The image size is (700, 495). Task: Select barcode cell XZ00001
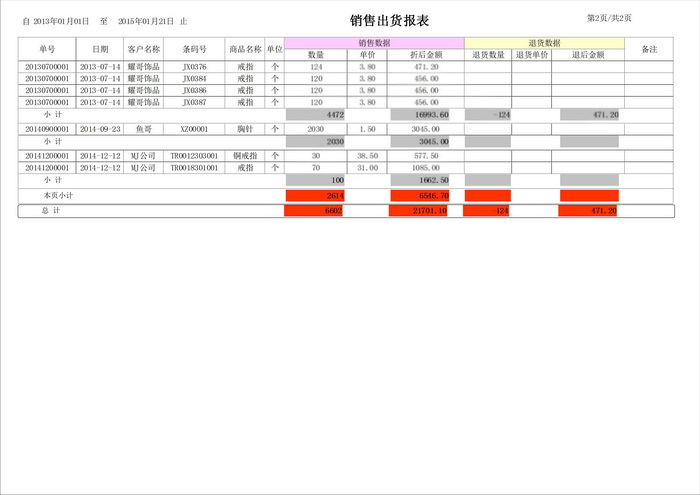[194, 129]
